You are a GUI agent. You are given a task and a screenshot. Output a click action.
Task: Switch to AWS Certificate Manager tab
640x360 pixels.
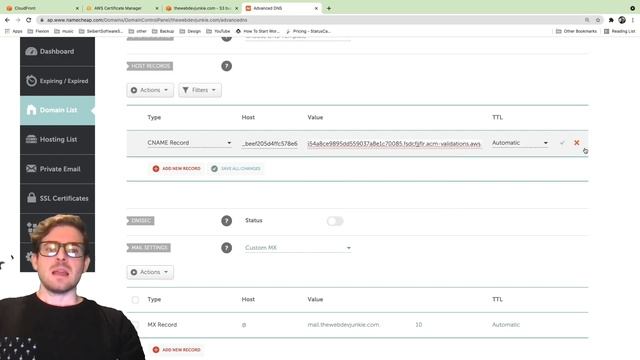coord(122,8)
